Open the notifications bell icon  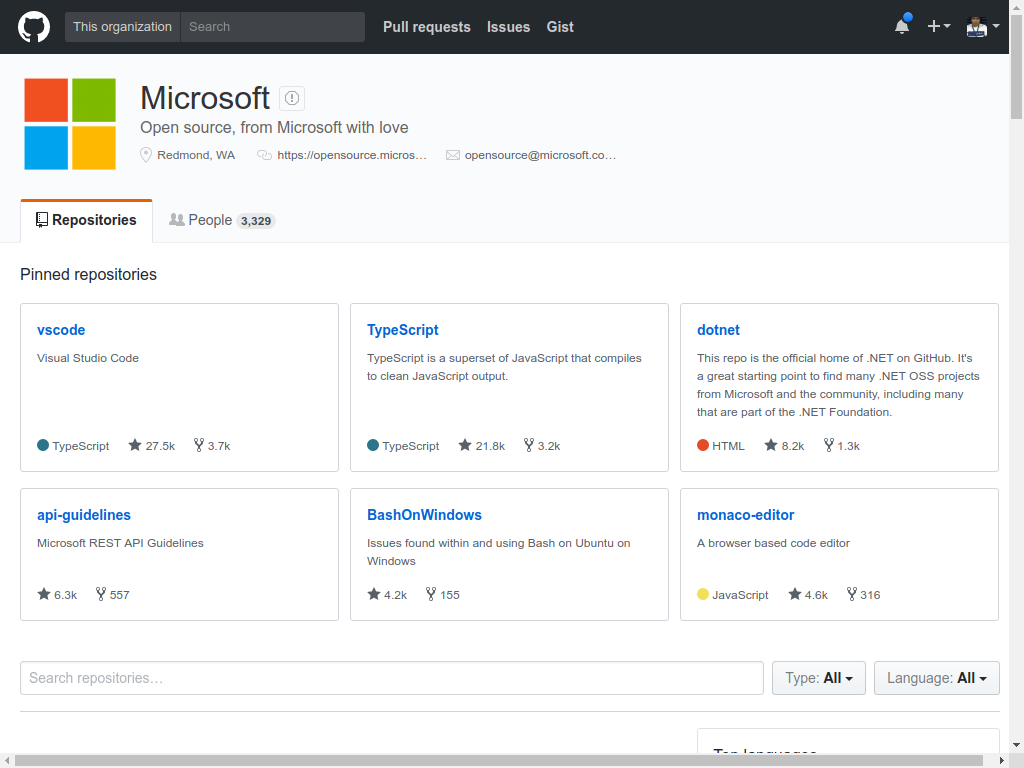(x=902, y=25)
